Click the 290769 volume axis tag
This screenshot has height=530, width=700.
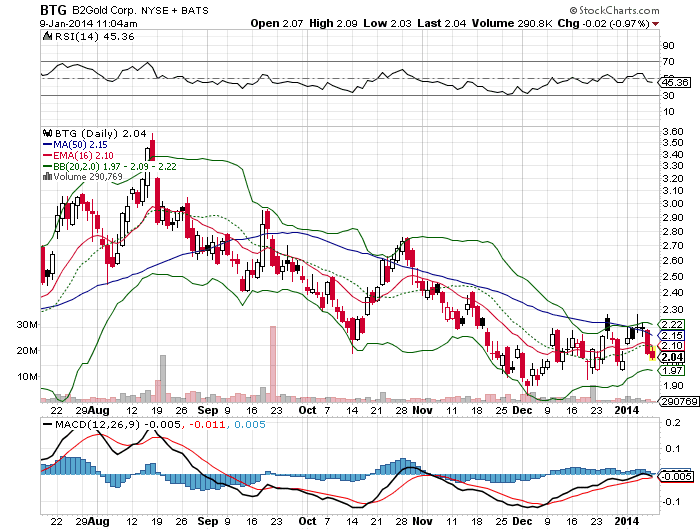click(x=679, y=401)
